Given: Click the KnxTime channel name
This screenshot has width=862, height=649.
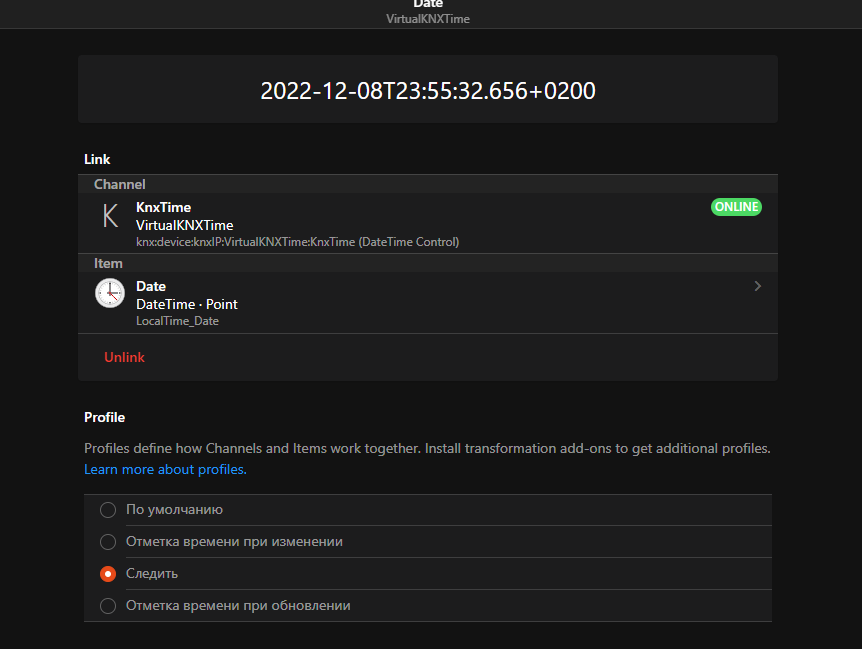Looking at the screenshot, I should (x=163, y=207).
